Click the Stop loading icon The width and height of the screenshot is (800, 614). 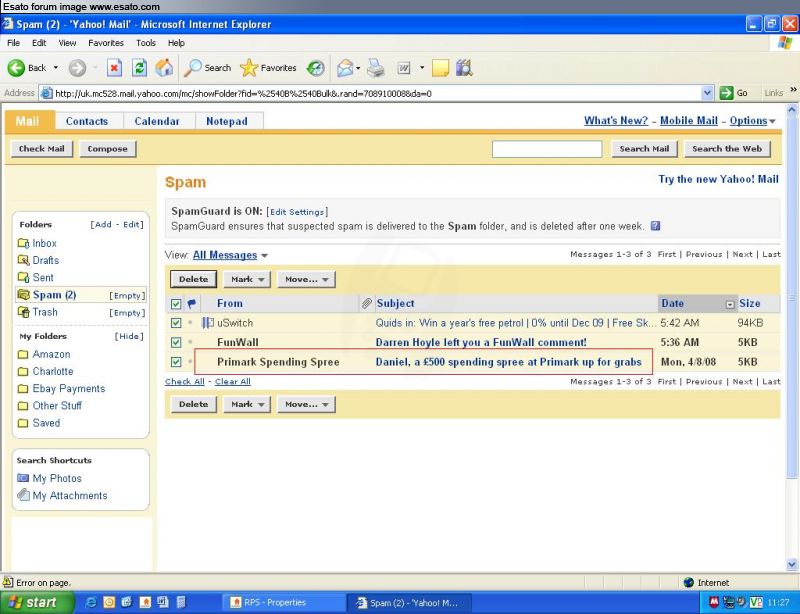(x=115, y=68)
